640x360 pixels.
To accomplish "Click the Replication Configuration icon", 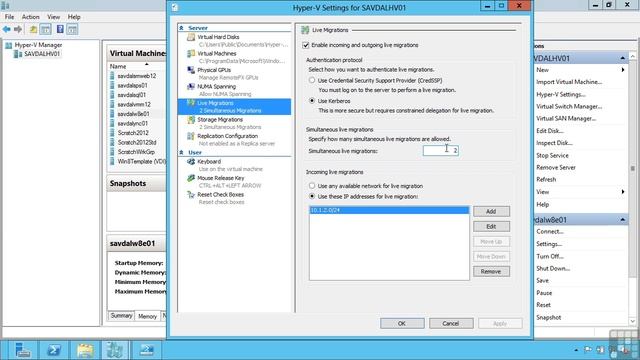I will pyautogui.click(x=191, y=136).
